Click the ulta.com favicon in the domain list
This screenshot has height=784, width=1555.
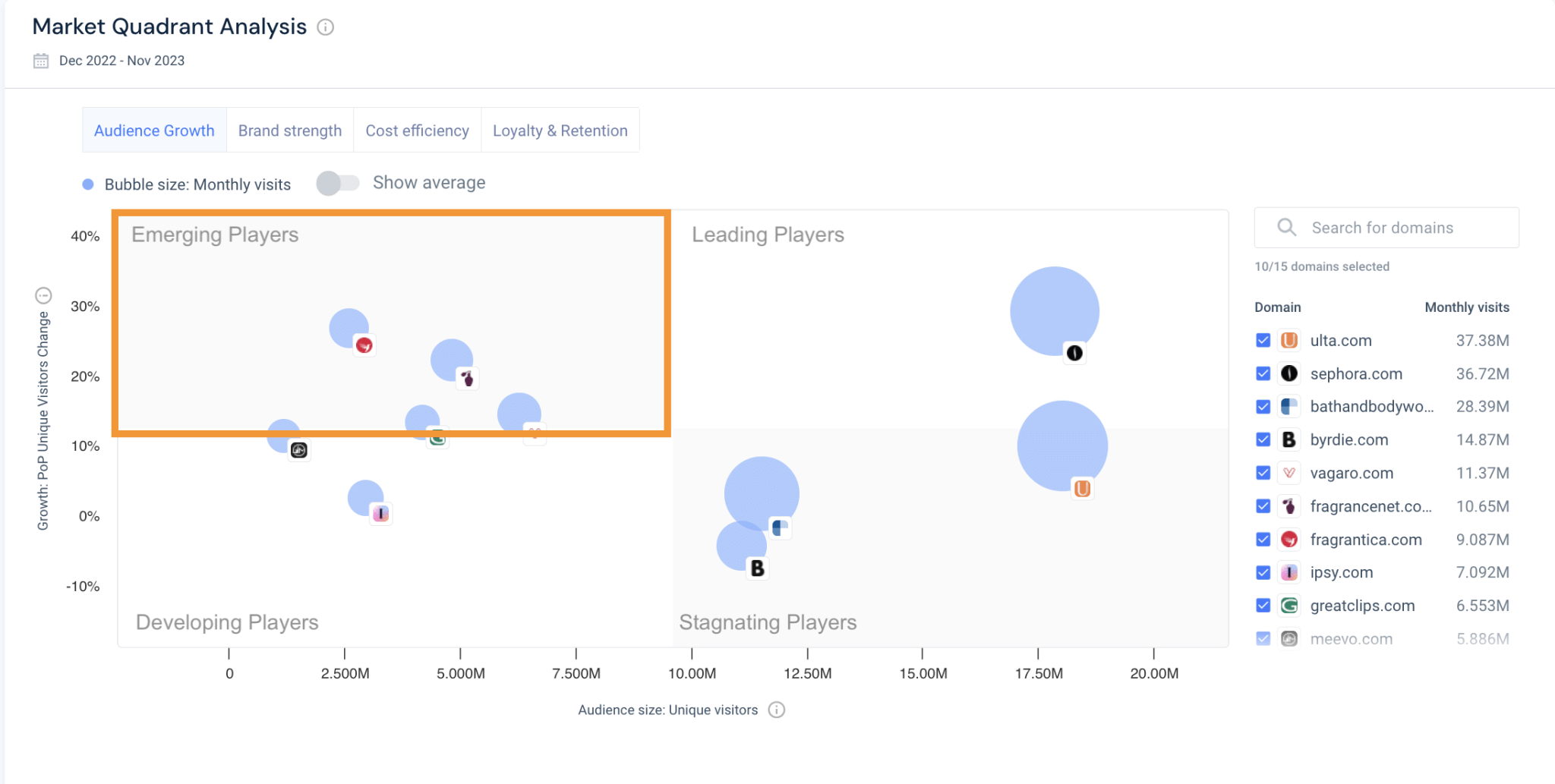(x=1288, y=341)
